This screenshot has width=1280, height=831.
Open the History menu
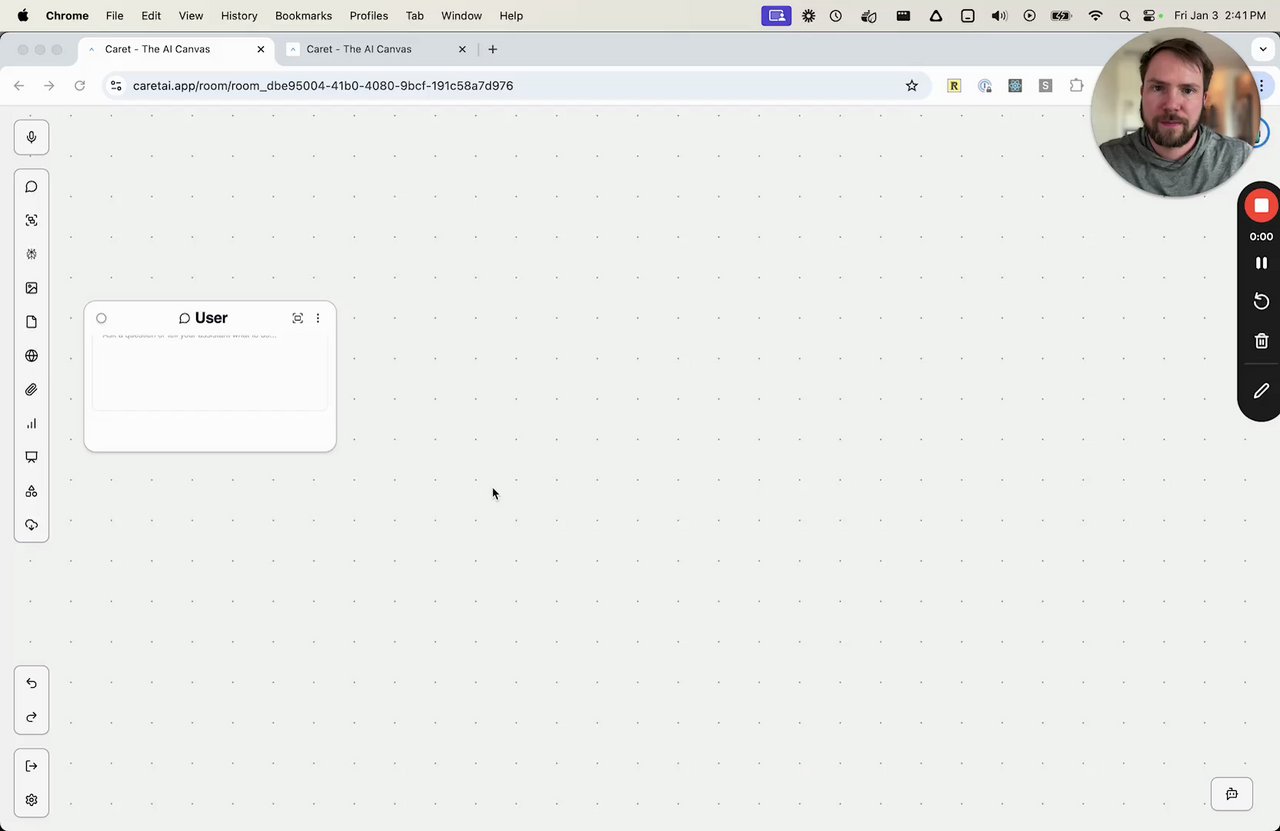coord(239,16)
